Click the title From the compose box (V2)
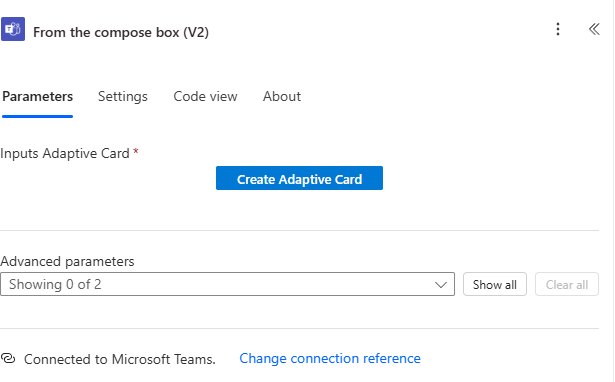Viewport: 615px width, 382px height. coord(121,32)
